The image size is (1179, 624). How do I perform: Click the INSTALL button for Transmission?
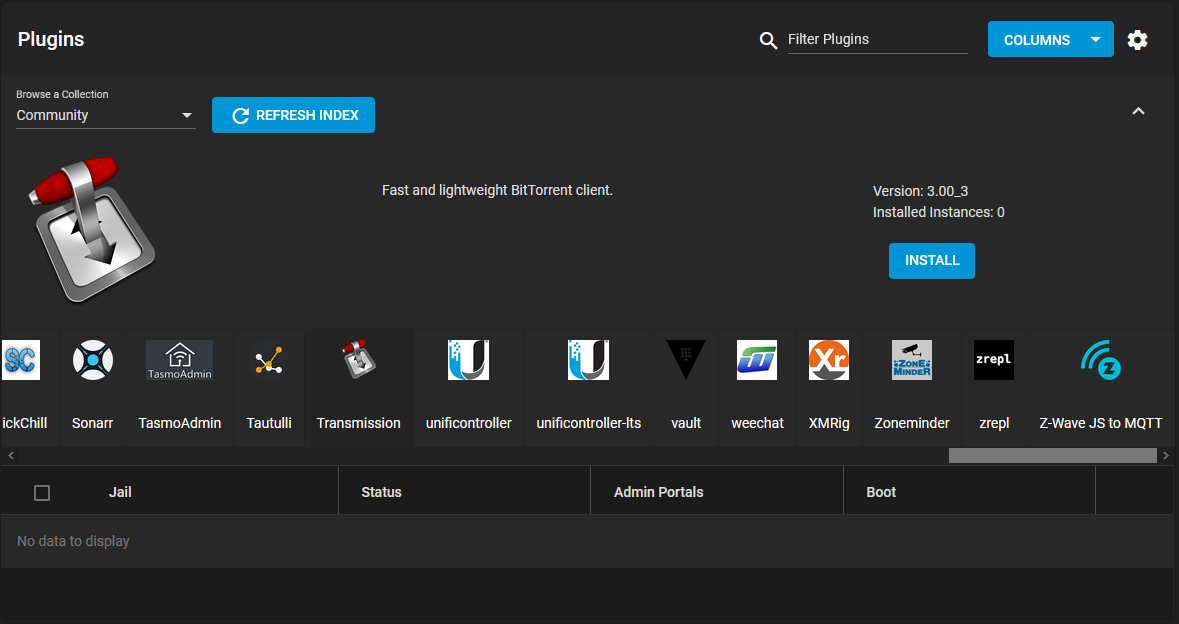(x=932, y=261)
